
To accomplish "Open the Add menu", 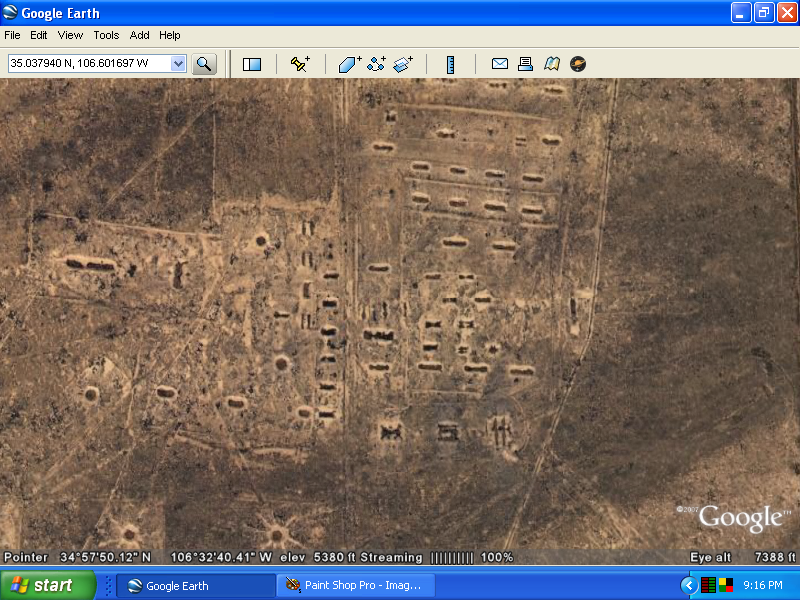I will point(139,35).
